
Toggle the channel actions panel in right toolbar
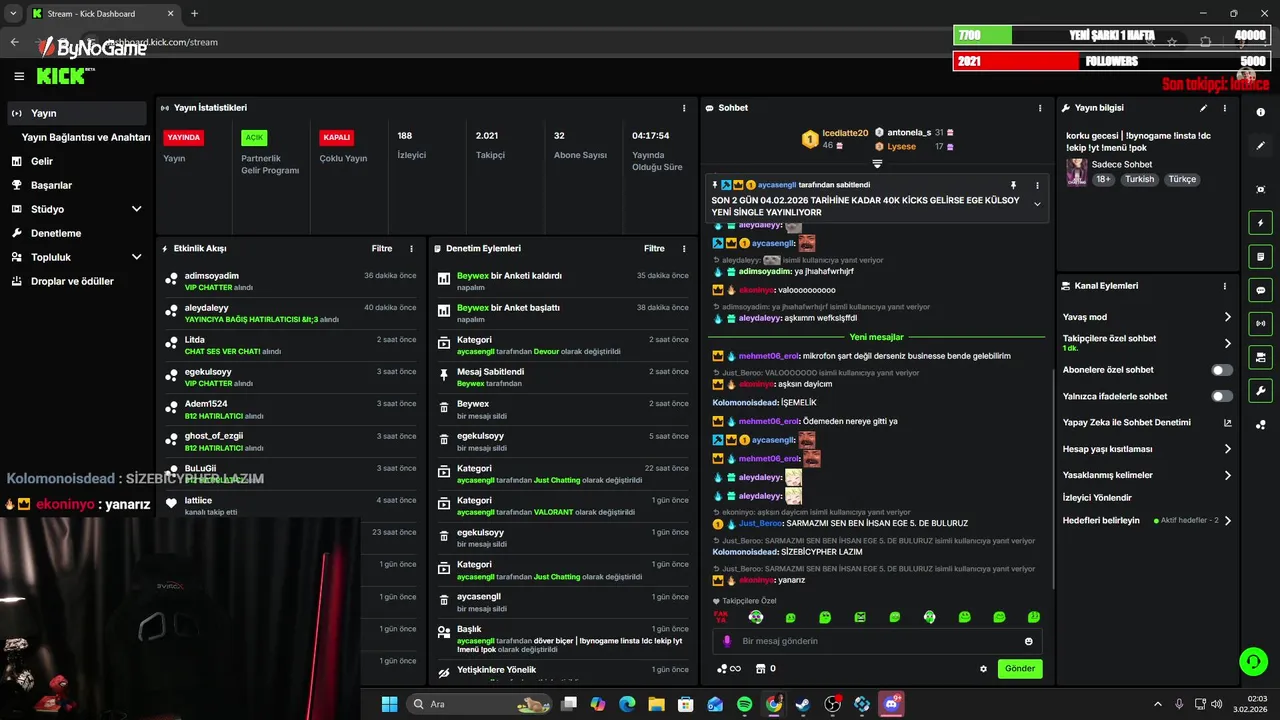tap(1260, 357)
